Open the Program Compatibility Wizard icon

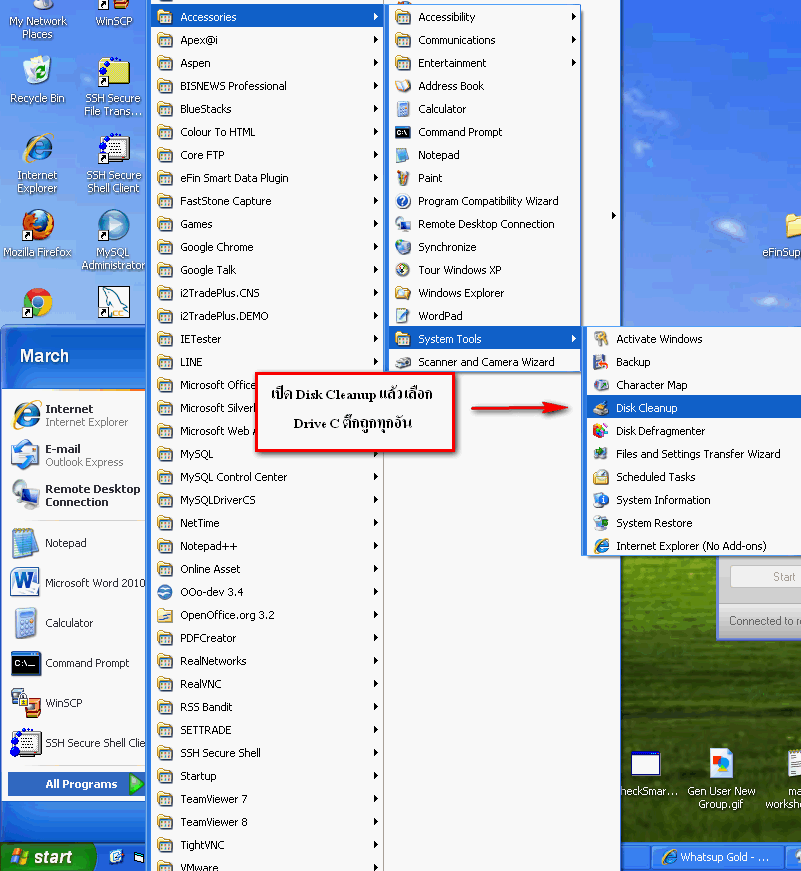(403, 201)
